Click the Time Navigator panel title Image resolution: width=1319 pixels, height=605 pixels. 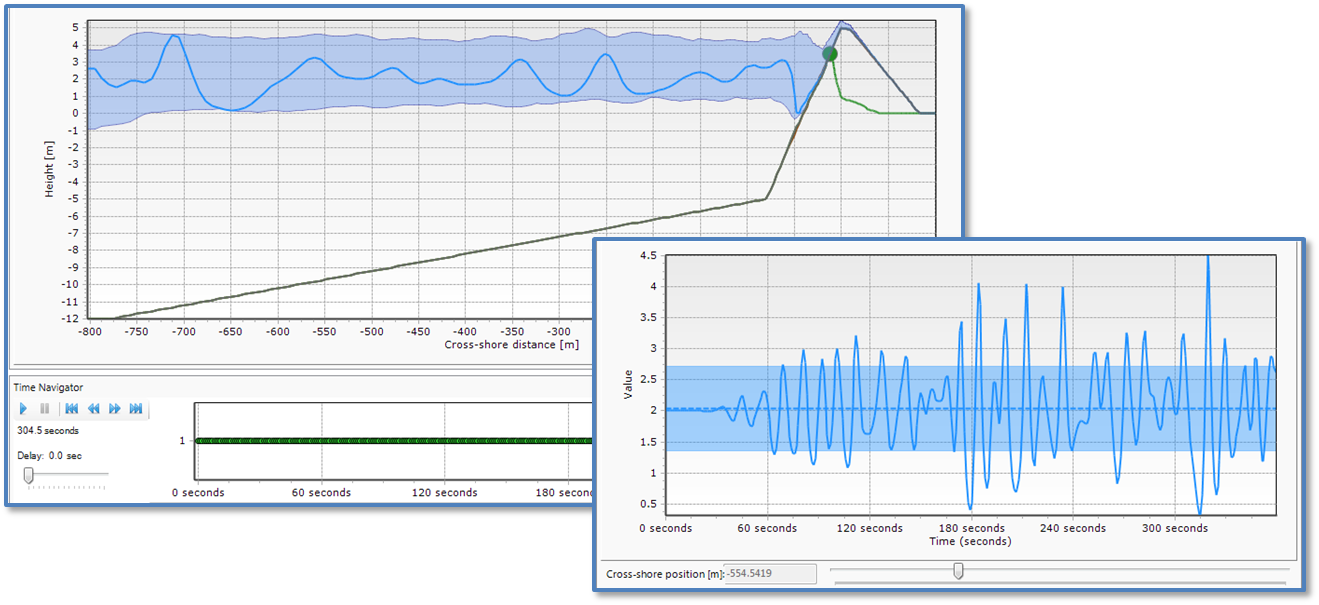click(47, 387)
